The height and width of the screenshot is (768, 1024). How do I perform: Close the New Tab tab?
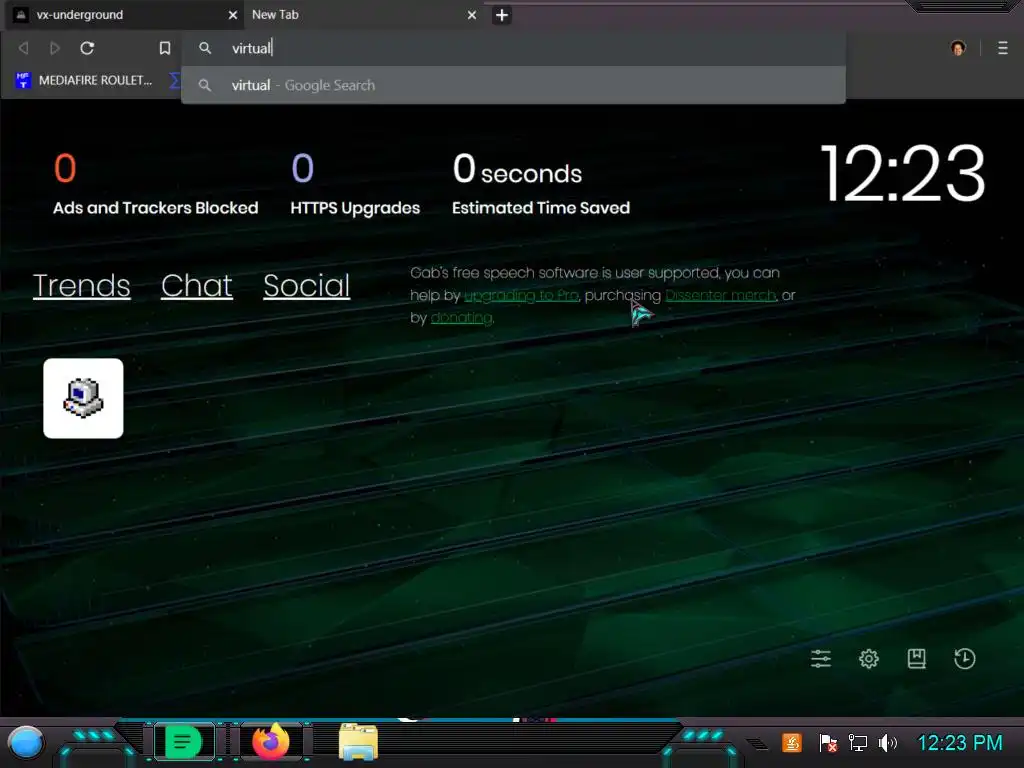coord(472,15)
